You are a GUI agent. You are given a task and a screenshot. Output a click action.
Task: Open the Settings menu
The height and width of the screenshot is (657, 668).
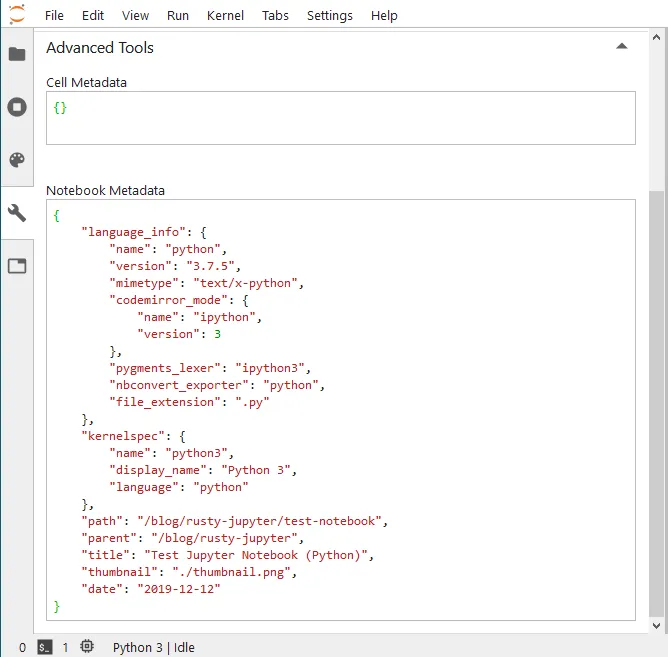tap(330, 16)
